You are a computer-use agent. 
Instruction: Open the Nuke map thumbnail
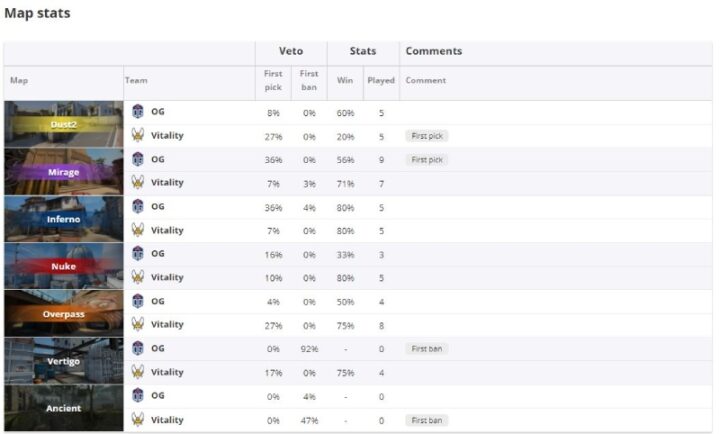point(63,266)
